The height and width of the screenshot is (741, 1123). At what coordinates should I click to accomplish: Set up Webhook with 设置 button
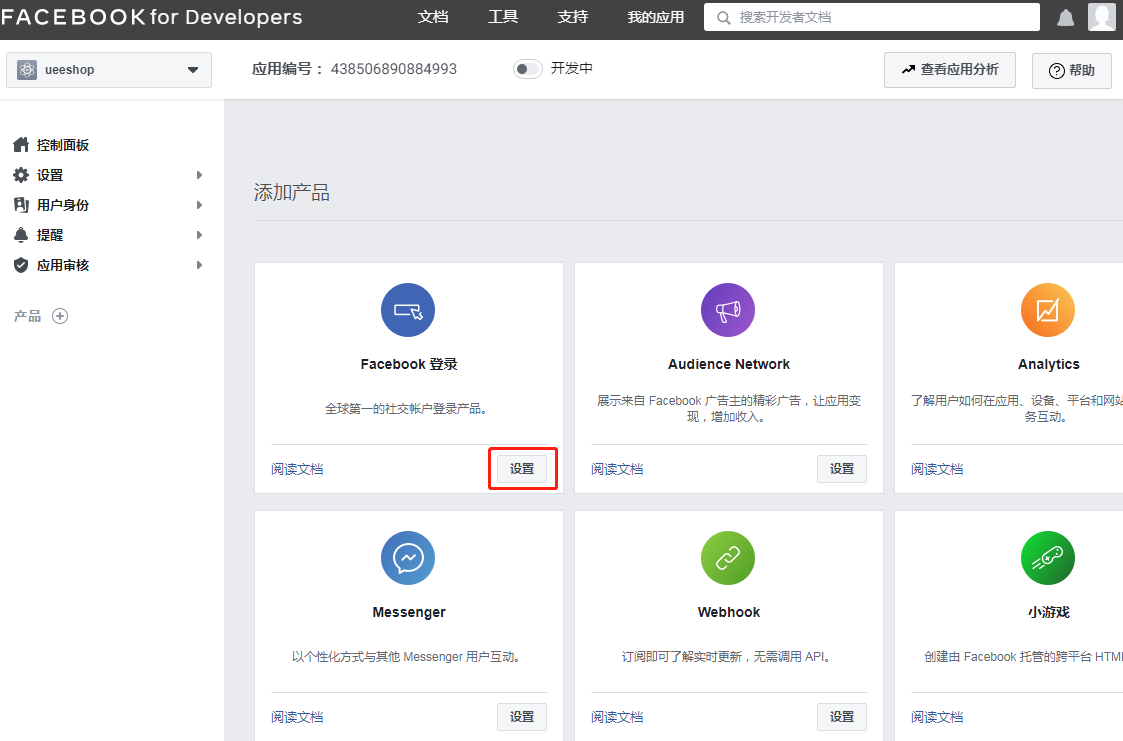[x=842, y=716]
